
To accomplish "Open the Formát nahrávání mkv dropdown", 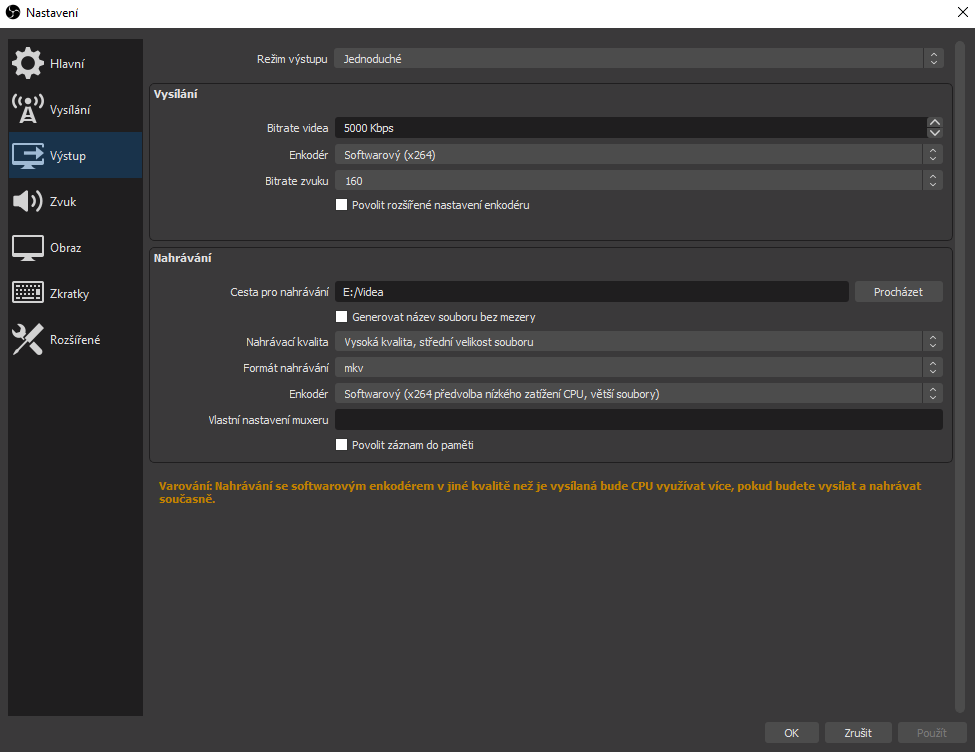I will click(x=638, y=368).
